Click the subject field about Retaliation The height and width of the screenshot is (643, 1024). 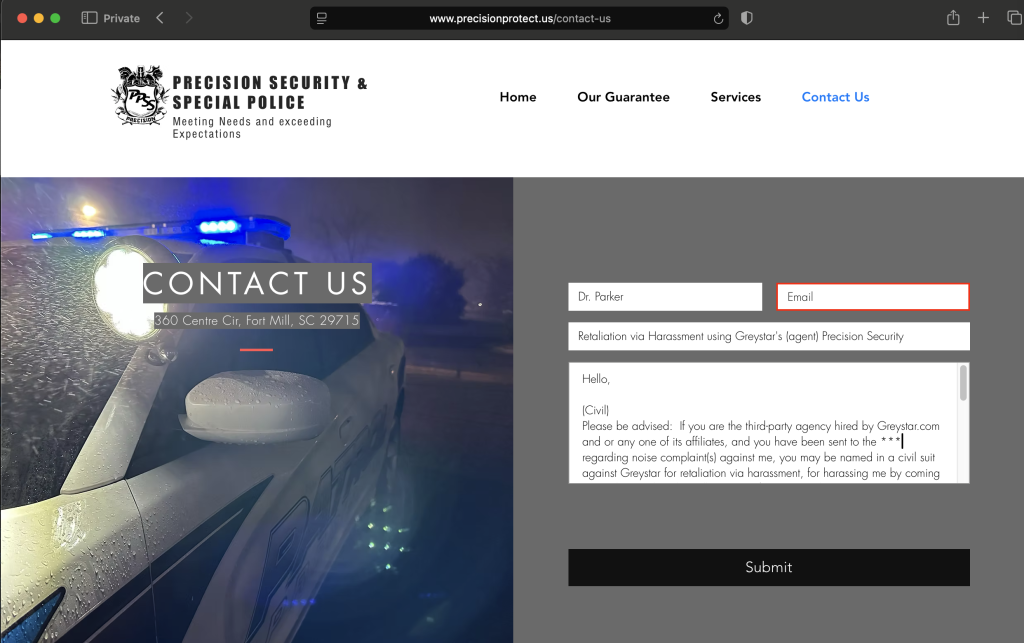768,337
